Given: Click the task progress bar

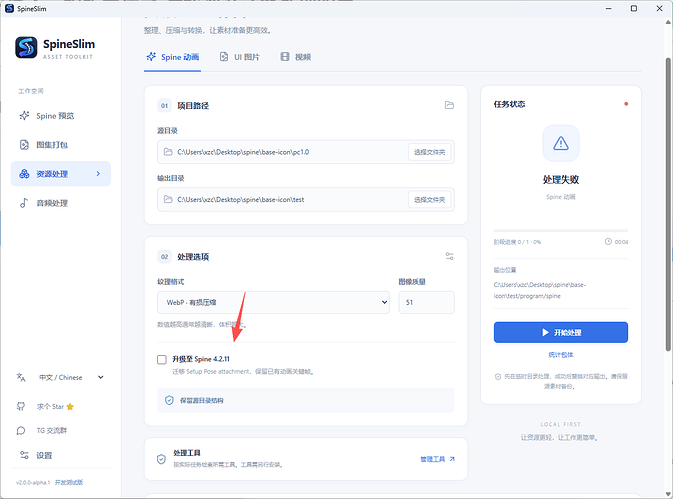Looking at the screenshot, I should 561,231.
